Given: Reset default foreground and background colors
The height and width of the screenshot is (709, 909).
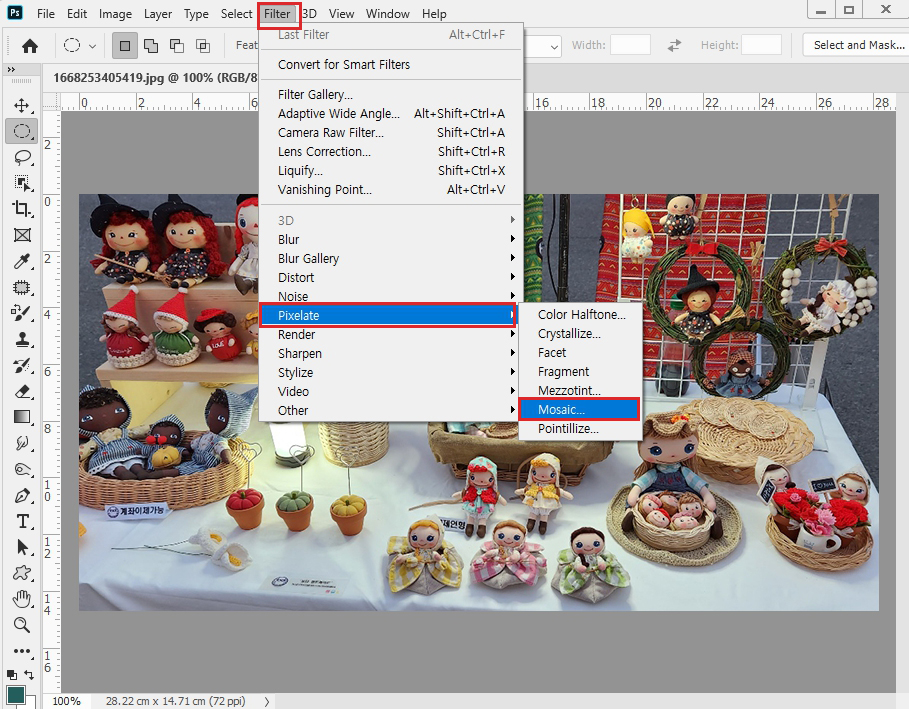Looking at the screenshot, I should point(11,675).
